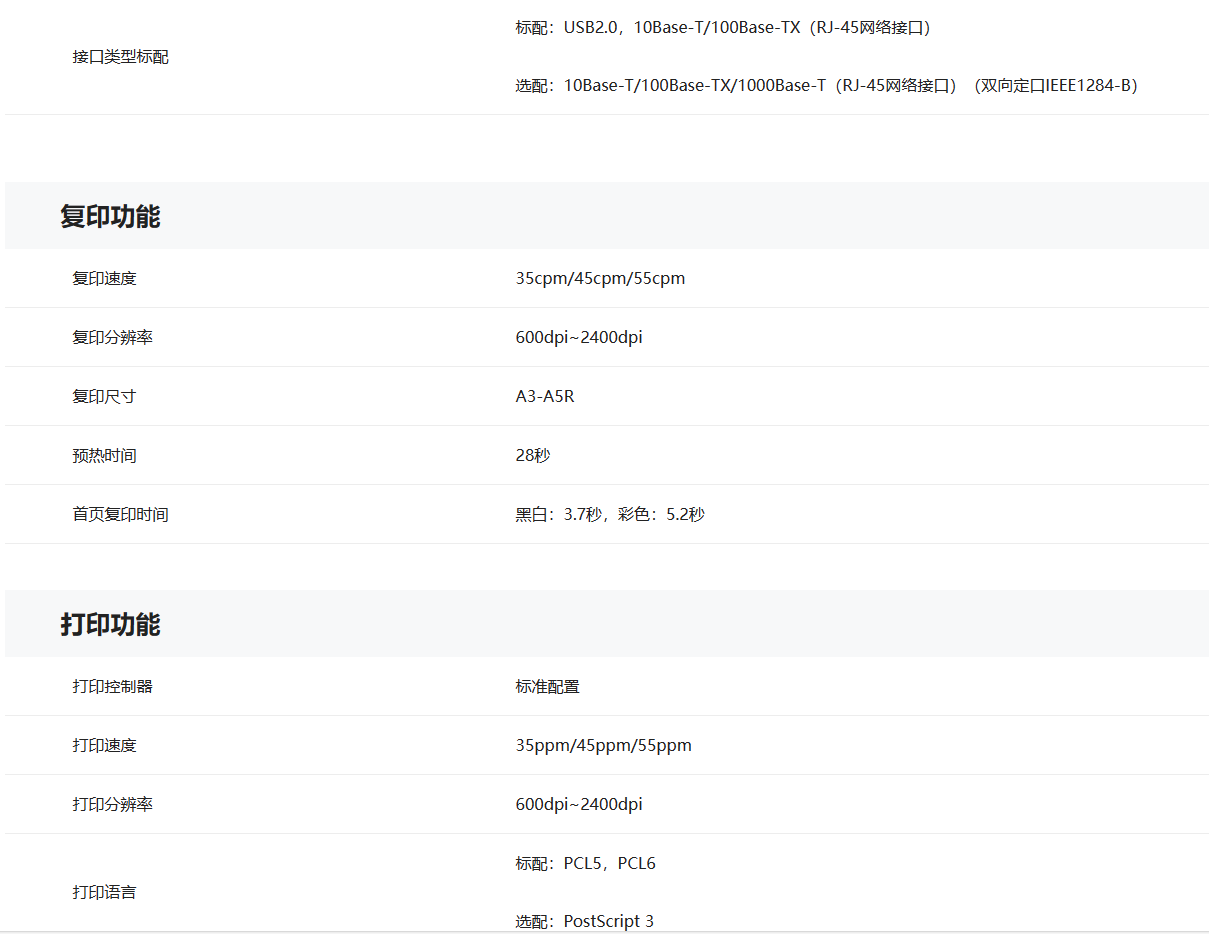Select the 首页复印时间 label

120,514
